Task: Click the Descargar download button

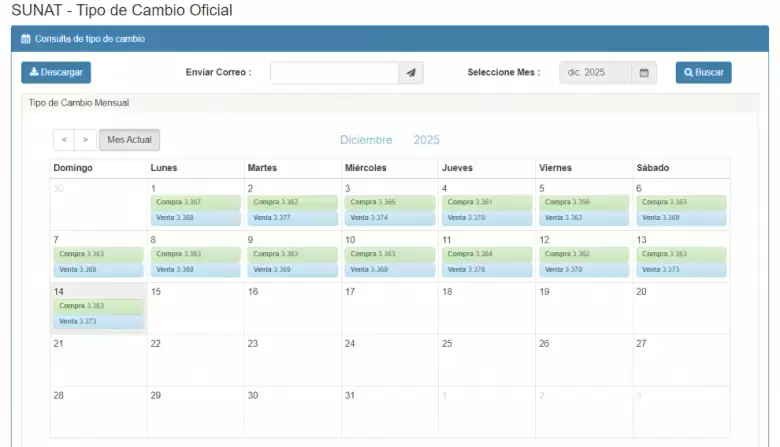Action: pos(56,73)
